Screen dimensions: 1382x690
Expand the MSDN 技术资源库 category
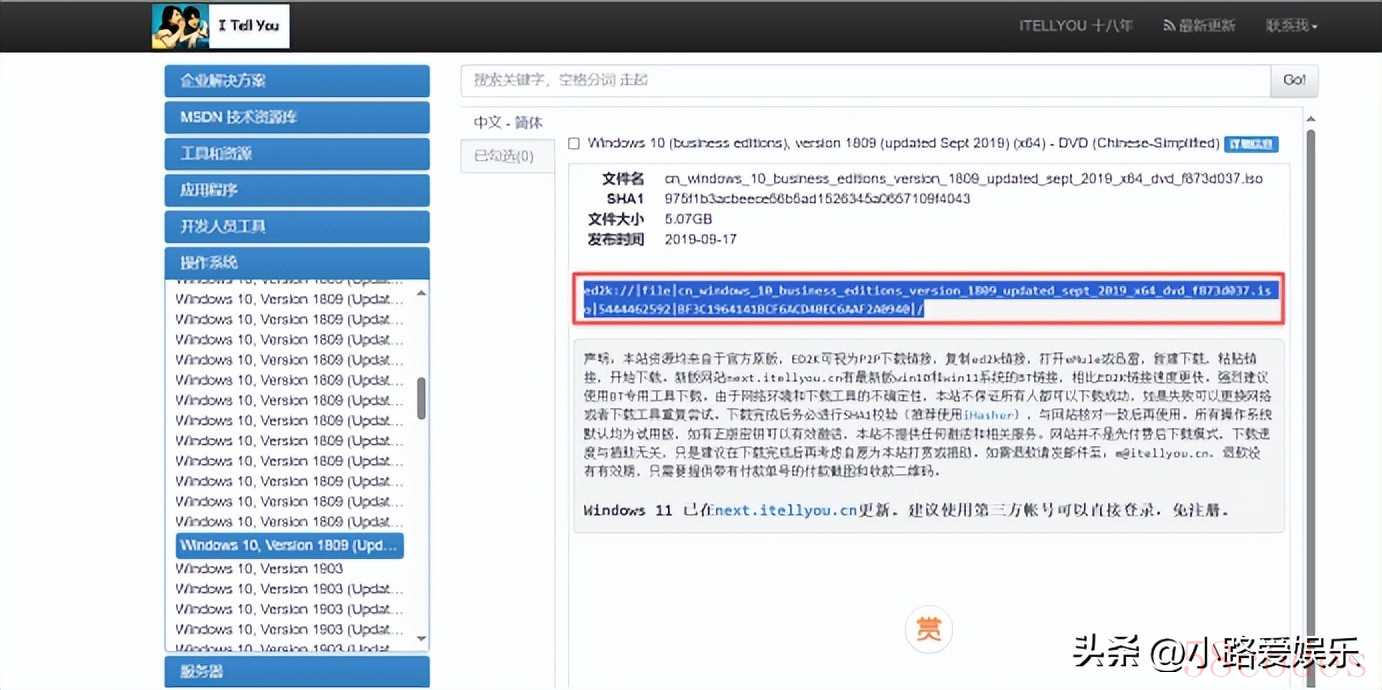297,117
